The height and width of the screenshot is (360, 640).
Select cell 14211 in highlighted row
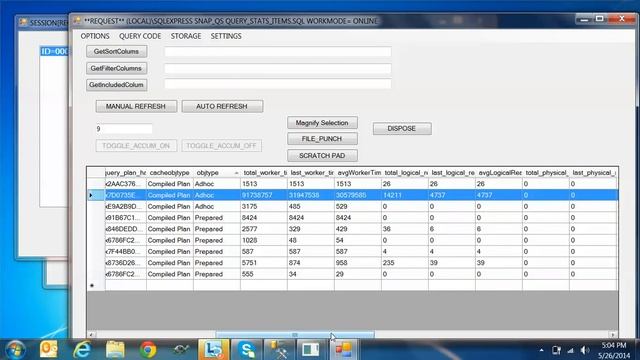[x=404, y=195]
